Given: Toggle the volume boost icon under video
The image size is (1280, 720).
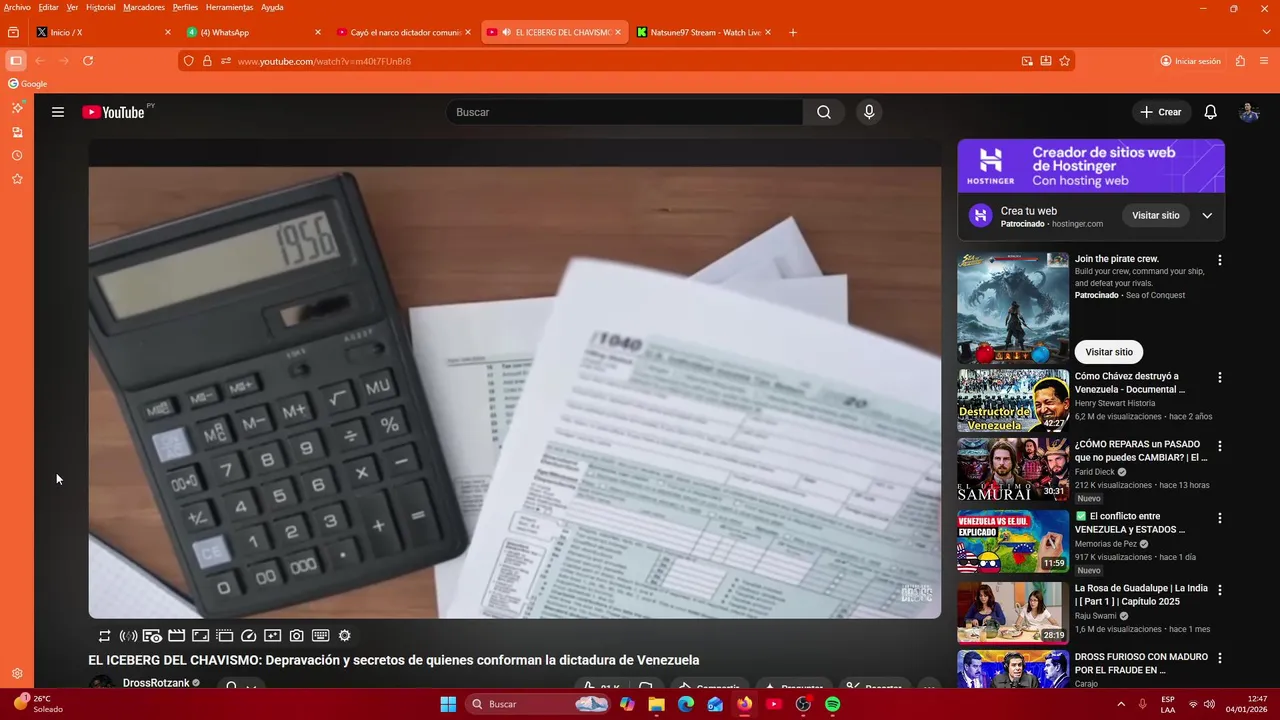Looking at the screenshot, I should click(x=128, y=635).
